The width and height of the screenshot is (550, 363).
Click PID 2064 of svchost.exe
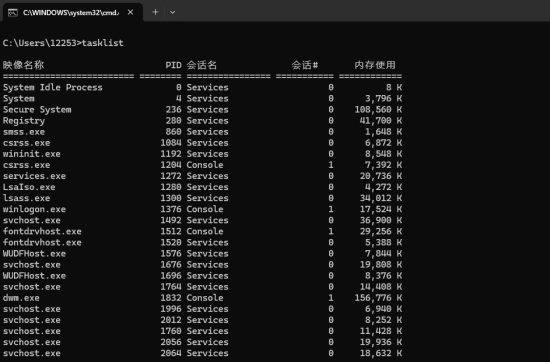(x=171, y=353)
